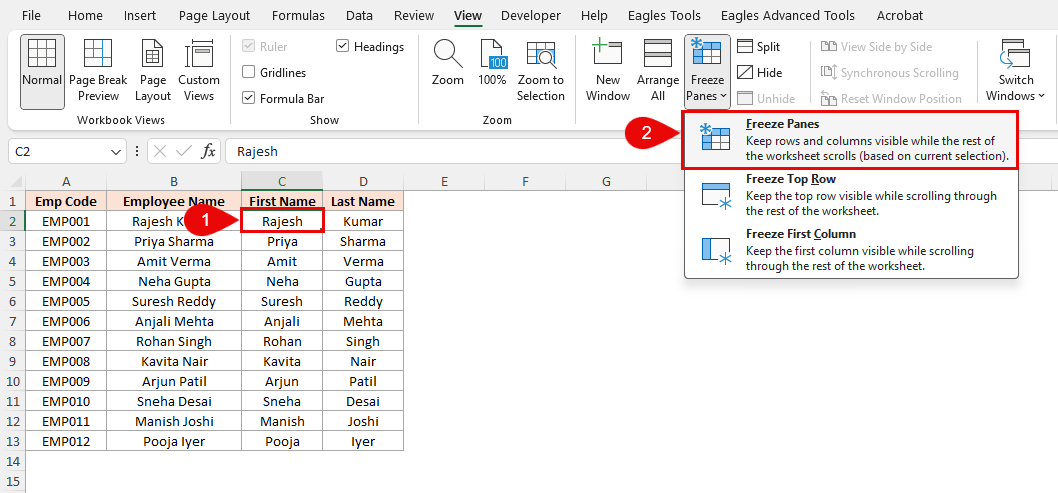This screenshot has width=1058, height=493.
Task: Set zoom to 100%
Action: pyautogui.click(x=492, y=63)
